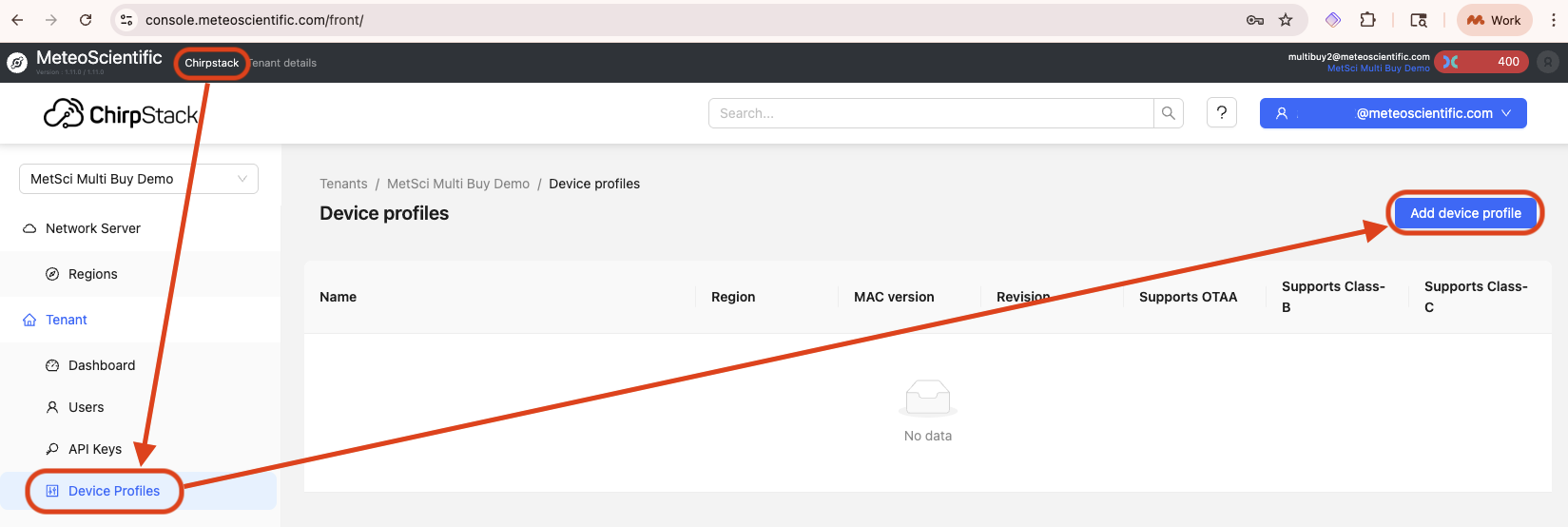Screen dimensions: 1568x527
Task: Reload the page with the refresh icon
Action: [86, 20]
